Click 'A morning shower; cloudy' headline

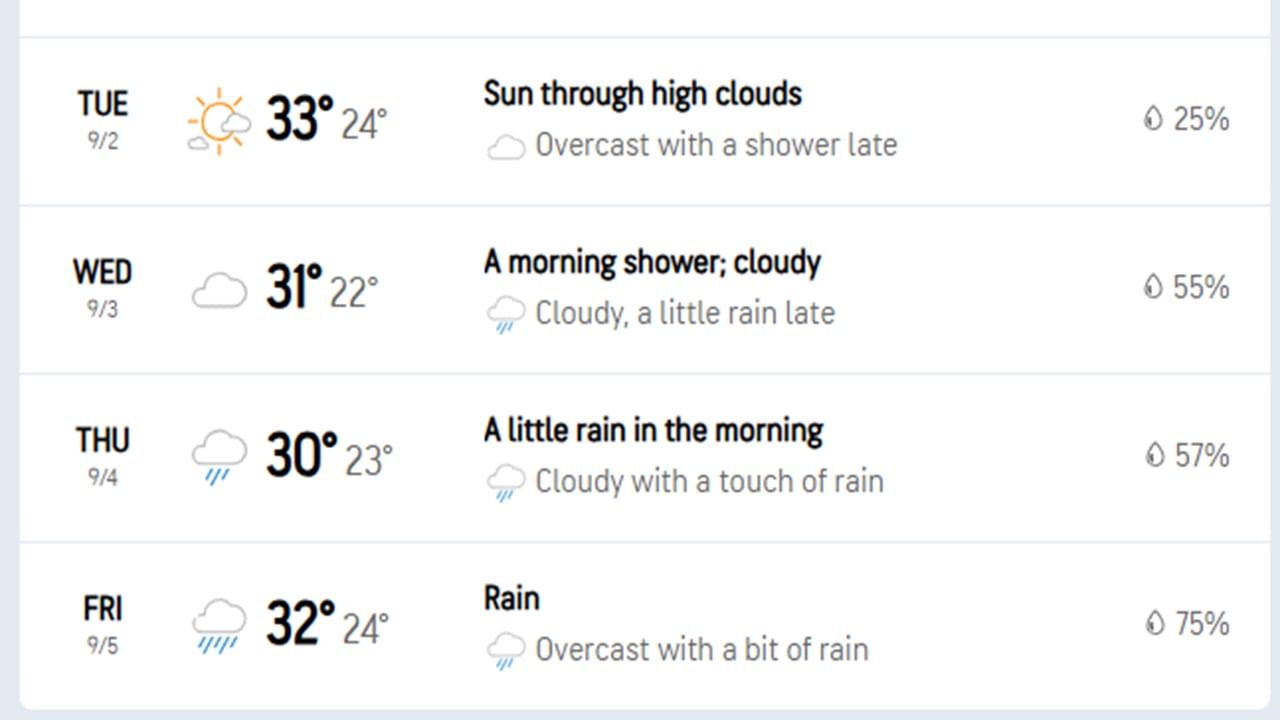(x=652, y=262)
